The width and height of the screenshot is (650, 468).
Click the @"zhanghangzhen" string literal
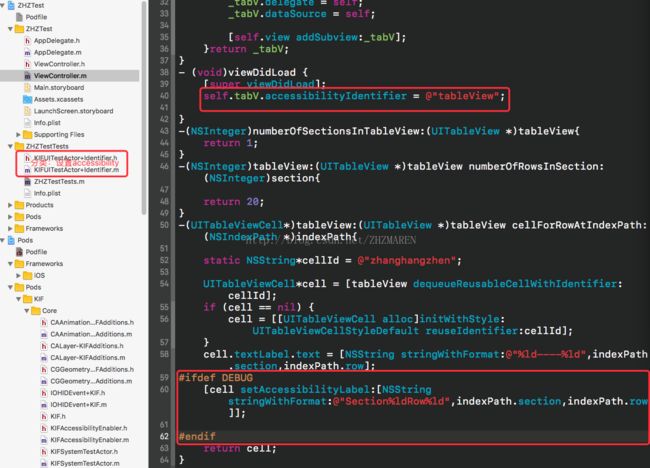coord(406,260)
